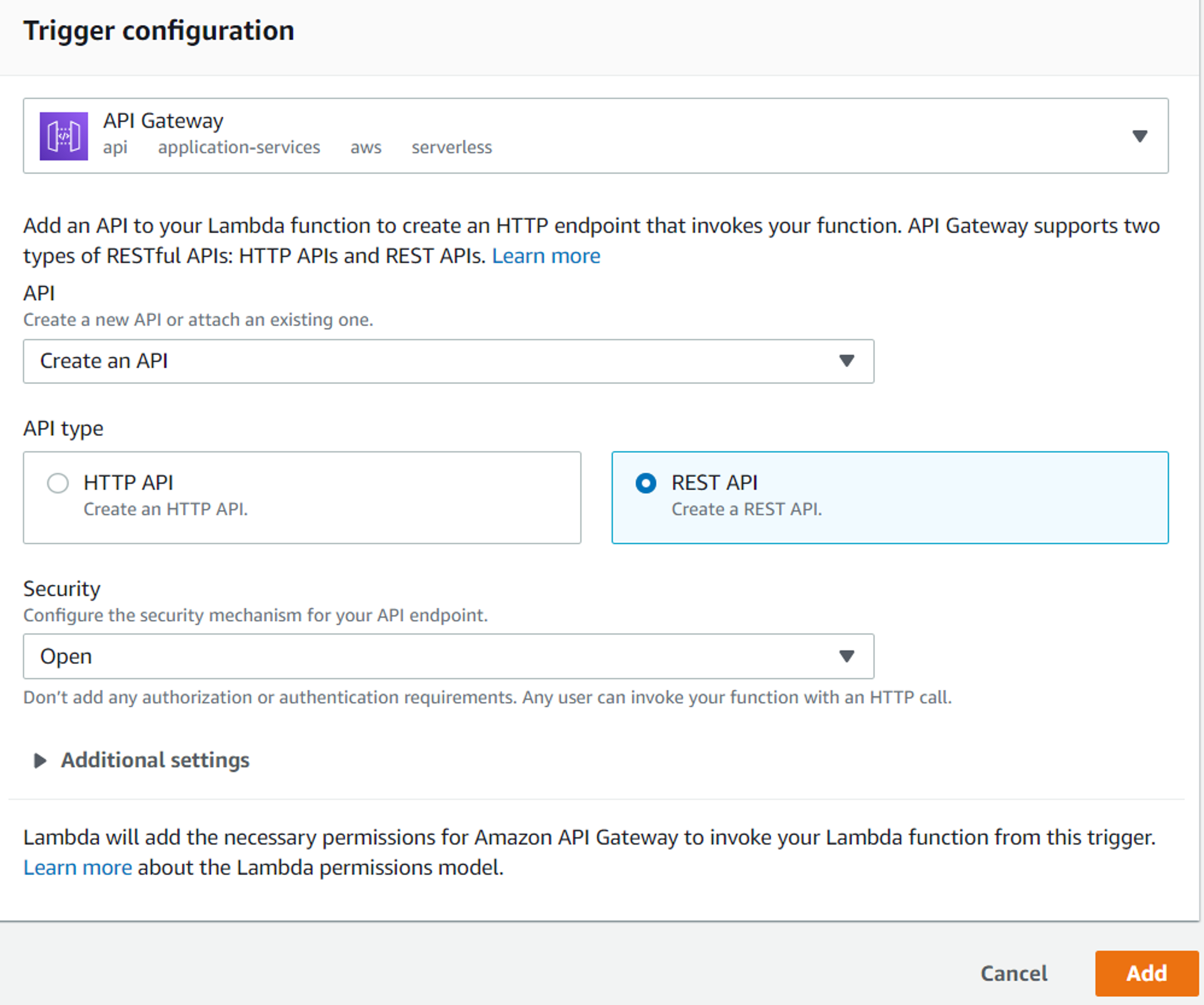Click the Cancel button

(x=1014, y=973)
